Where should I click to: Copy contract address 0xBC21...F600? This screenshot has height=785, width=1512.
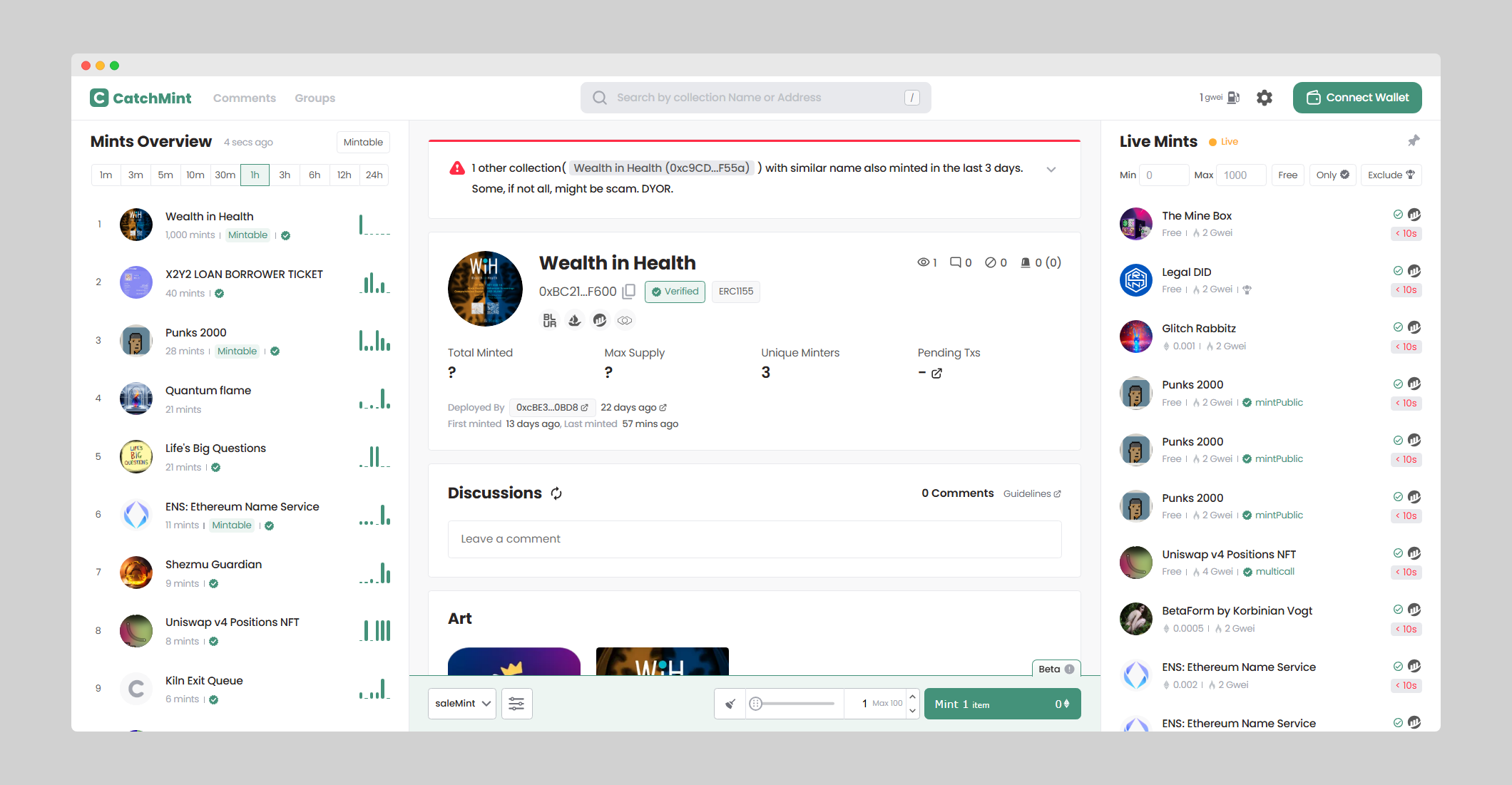click(629, 291)
